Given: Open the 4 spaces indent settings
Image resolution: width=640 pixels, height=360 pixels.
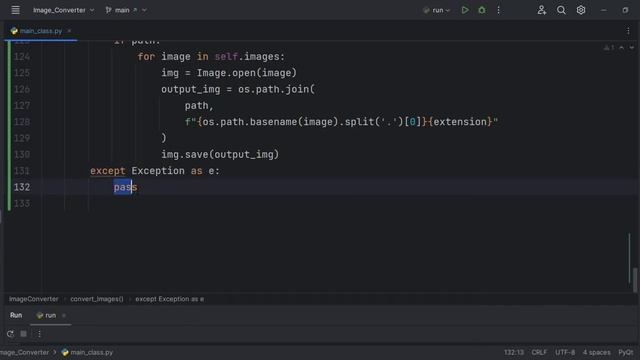Looking at the screenshot, I should (596, 352).
